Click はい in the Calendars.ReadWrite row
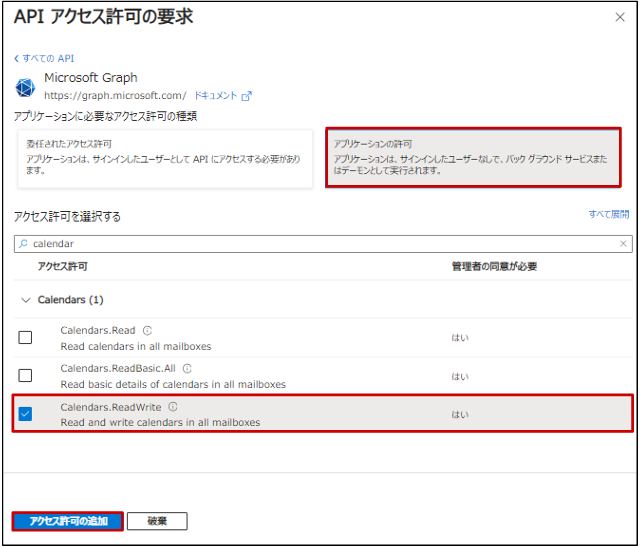Screen dimensions: 640x547 click(x=460, y=415)
